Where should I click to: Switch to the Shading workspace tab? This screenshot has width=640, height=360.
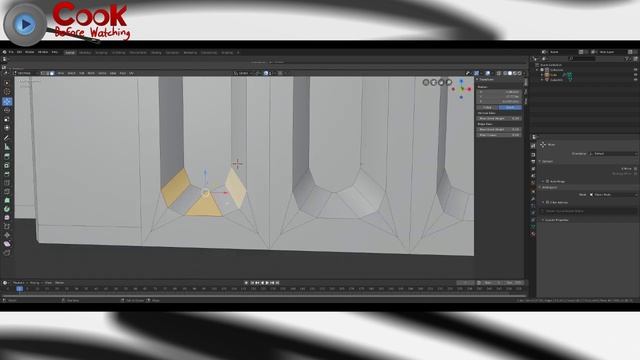coord(156,53)
